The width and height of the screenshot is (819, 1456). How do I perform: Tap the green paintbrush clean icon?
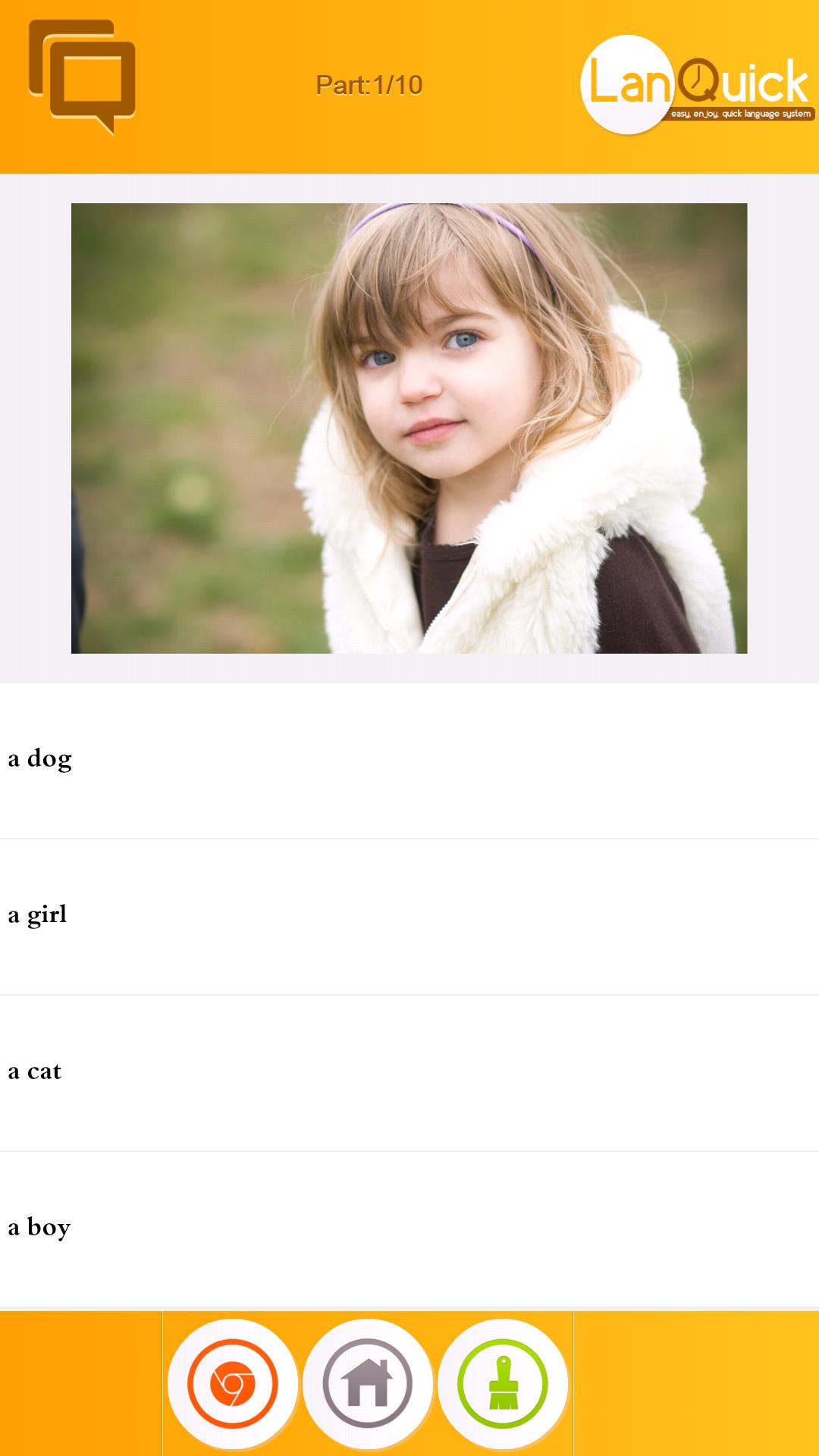pos(503,1384)
